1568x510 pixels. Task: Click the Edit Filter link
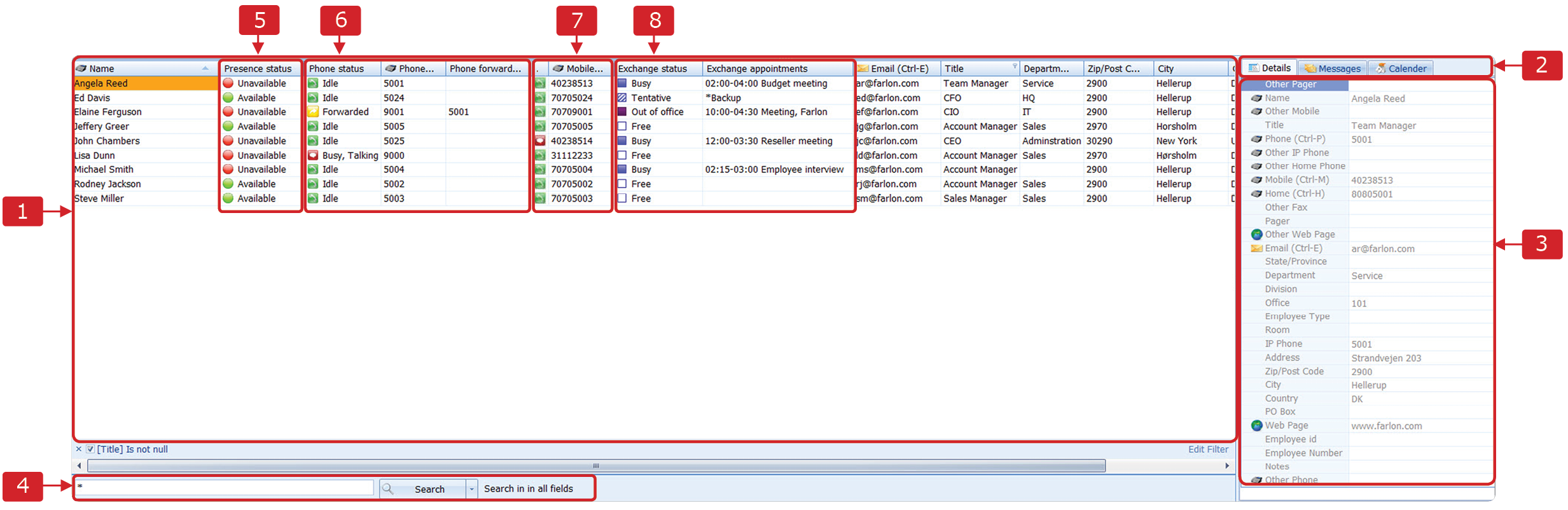1207,450
